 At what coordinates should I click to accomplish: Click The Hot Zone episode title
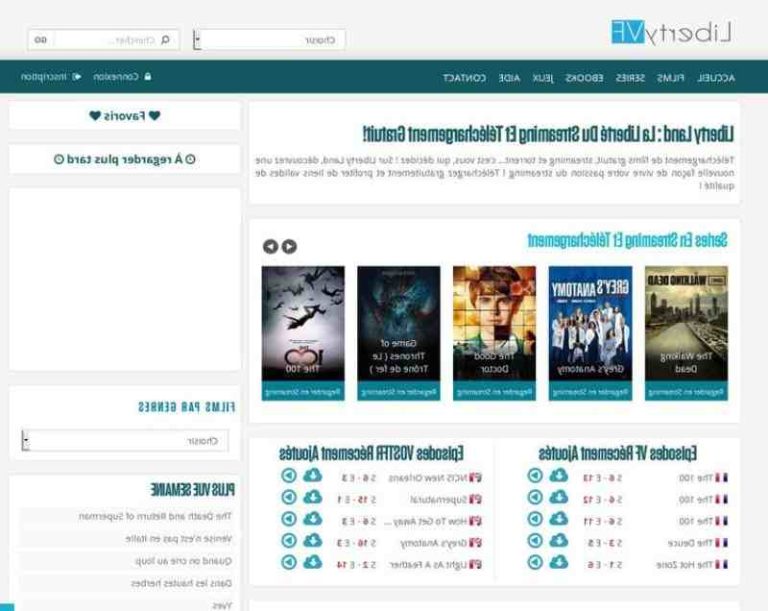[x=685, y=565]
